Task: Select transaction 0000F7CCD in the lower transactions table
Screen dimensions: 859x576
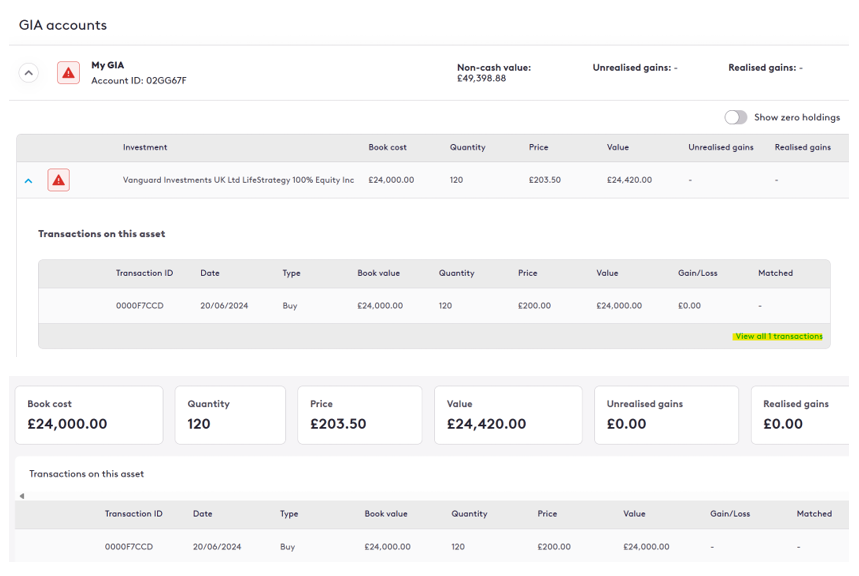Action: tap(129, 547)
